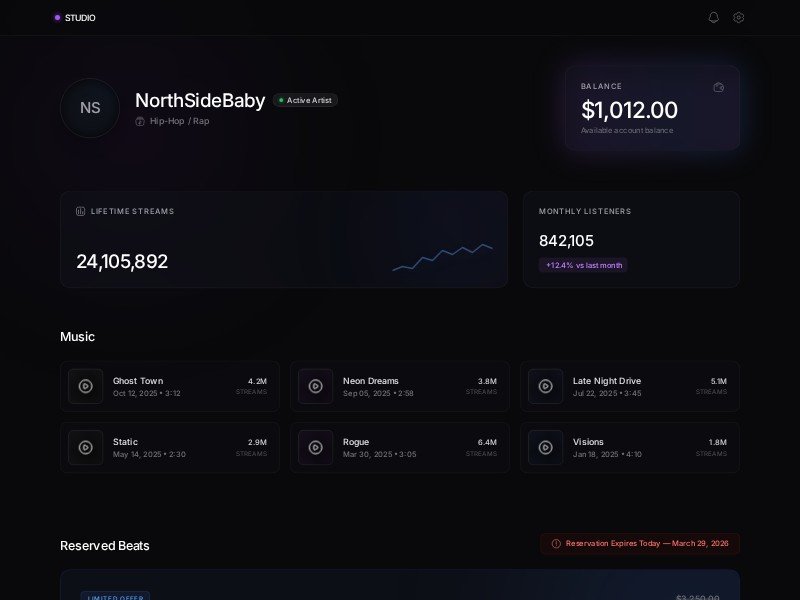
Task: Open the settings gear
Action: (x=738, y=17)
